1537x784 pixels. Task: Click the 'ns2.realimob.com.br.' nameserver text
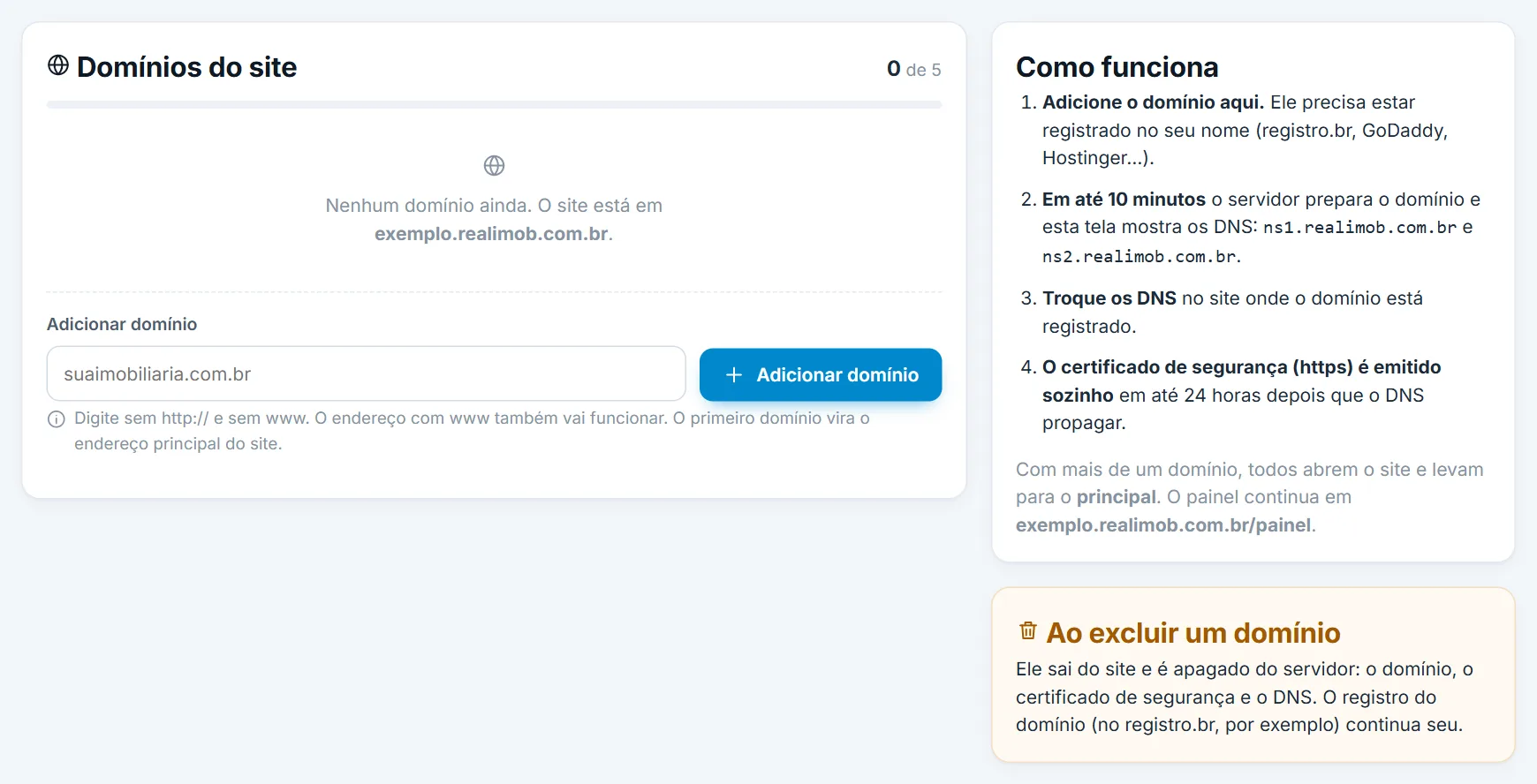1141,257
